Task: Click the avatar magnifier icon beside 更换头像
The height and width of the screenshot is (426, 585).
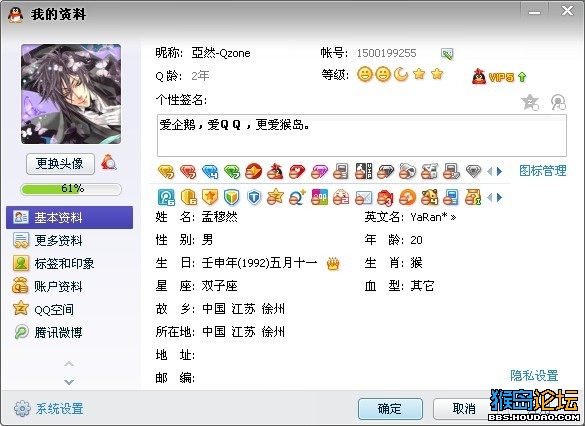Action: 109,163
